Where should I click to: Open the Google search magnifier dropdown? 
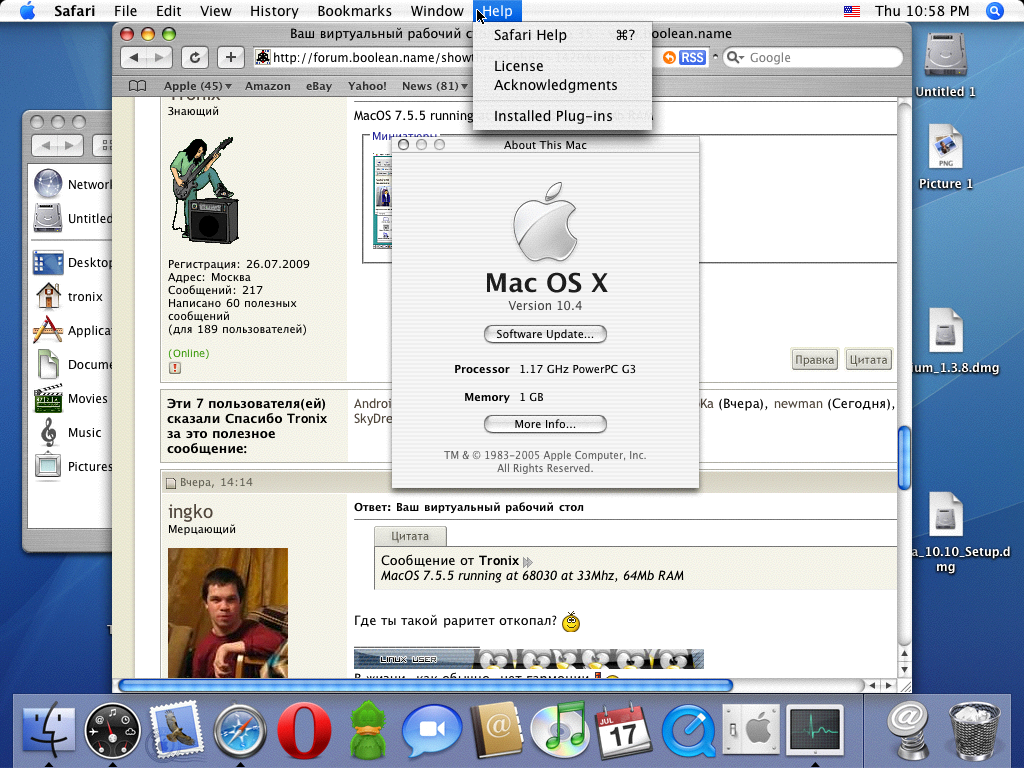(x=735, y=58)
